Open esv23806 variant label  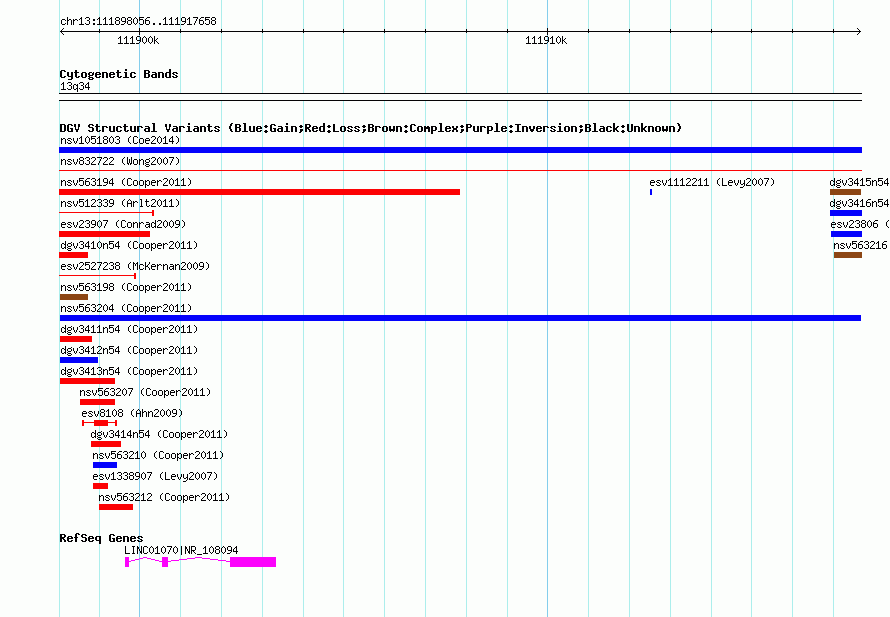pyautogui.click(x=860, y=224)
